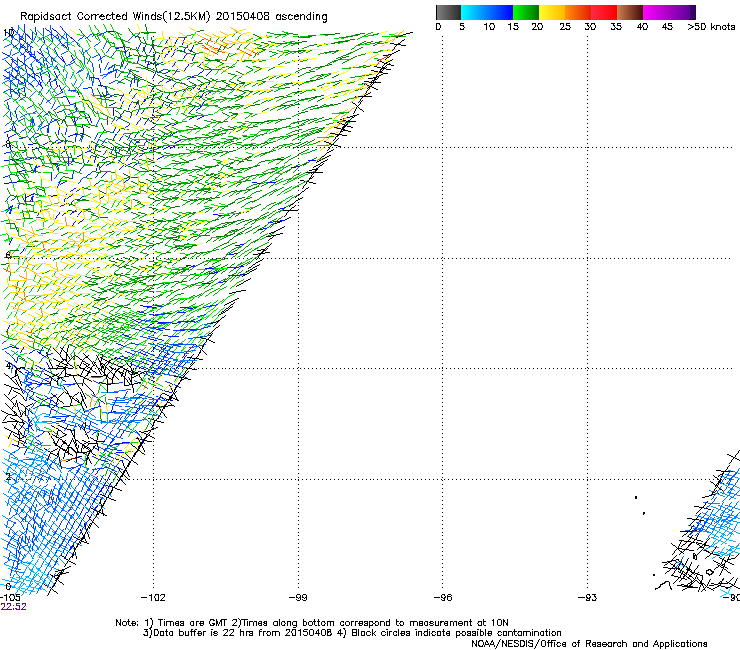
Task: Click the 'Data buffer is 22 hrs' footnote line
Action: [352, 633]
